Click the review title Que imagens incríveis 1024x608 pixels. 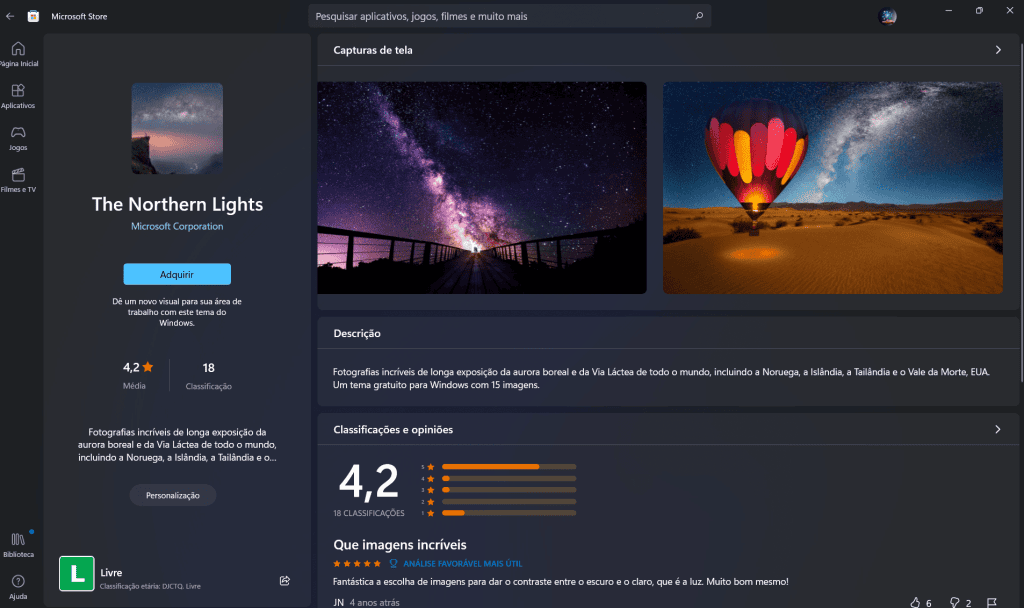400,545
